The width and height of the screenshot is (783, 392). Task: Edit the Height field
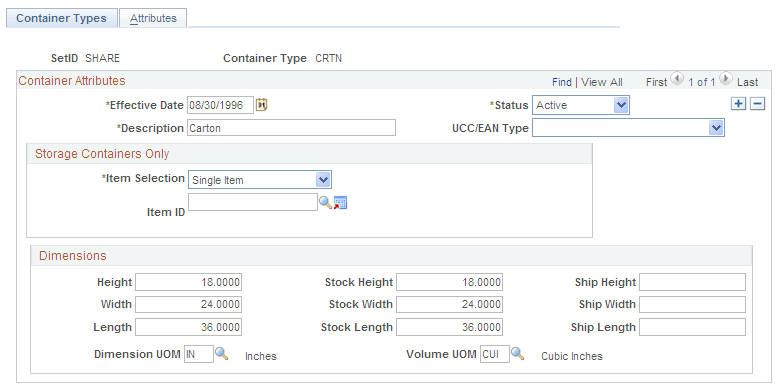188,282
